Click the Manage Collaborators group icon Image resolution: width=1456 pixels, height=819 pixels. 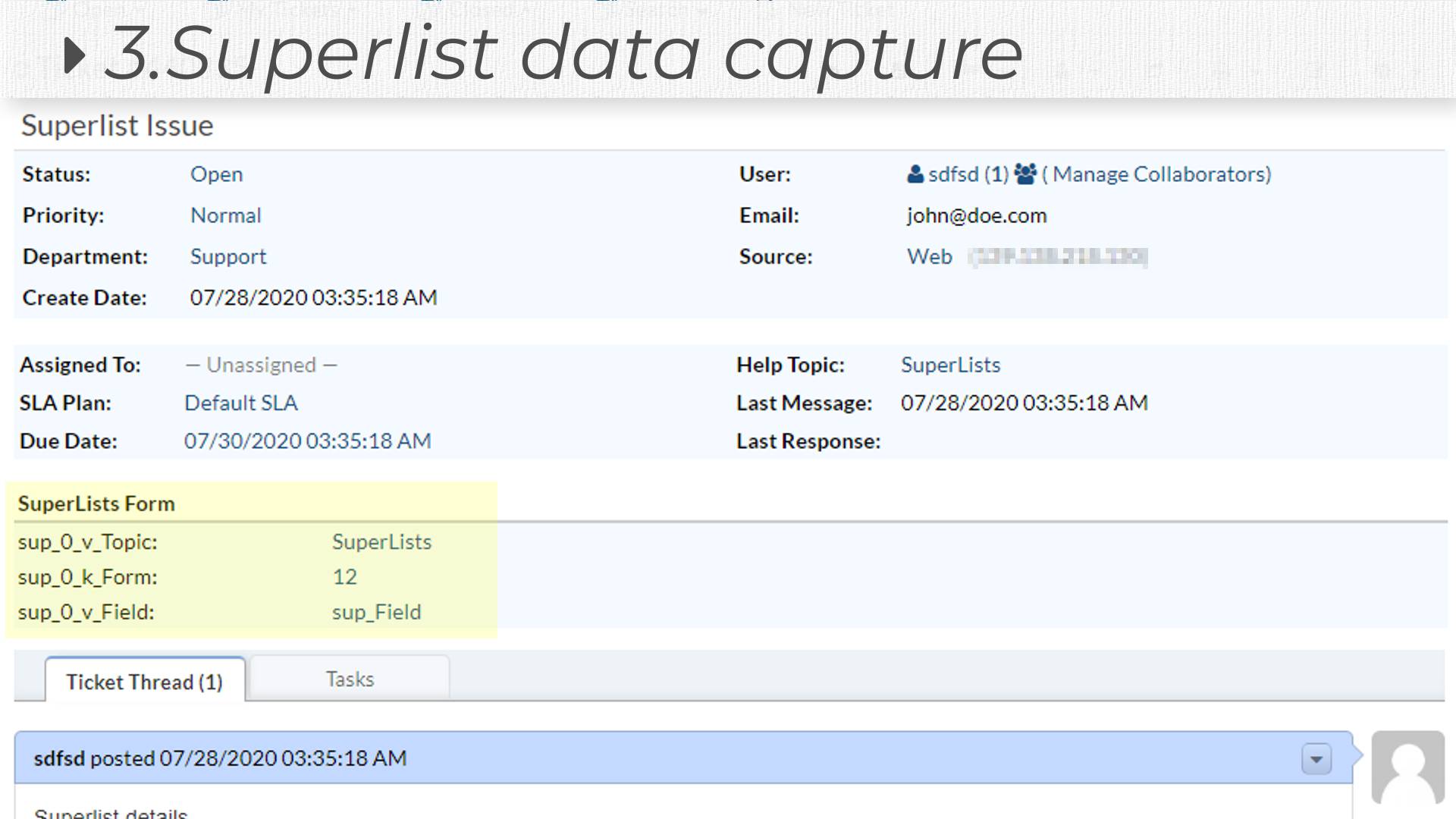[1025, 174]
